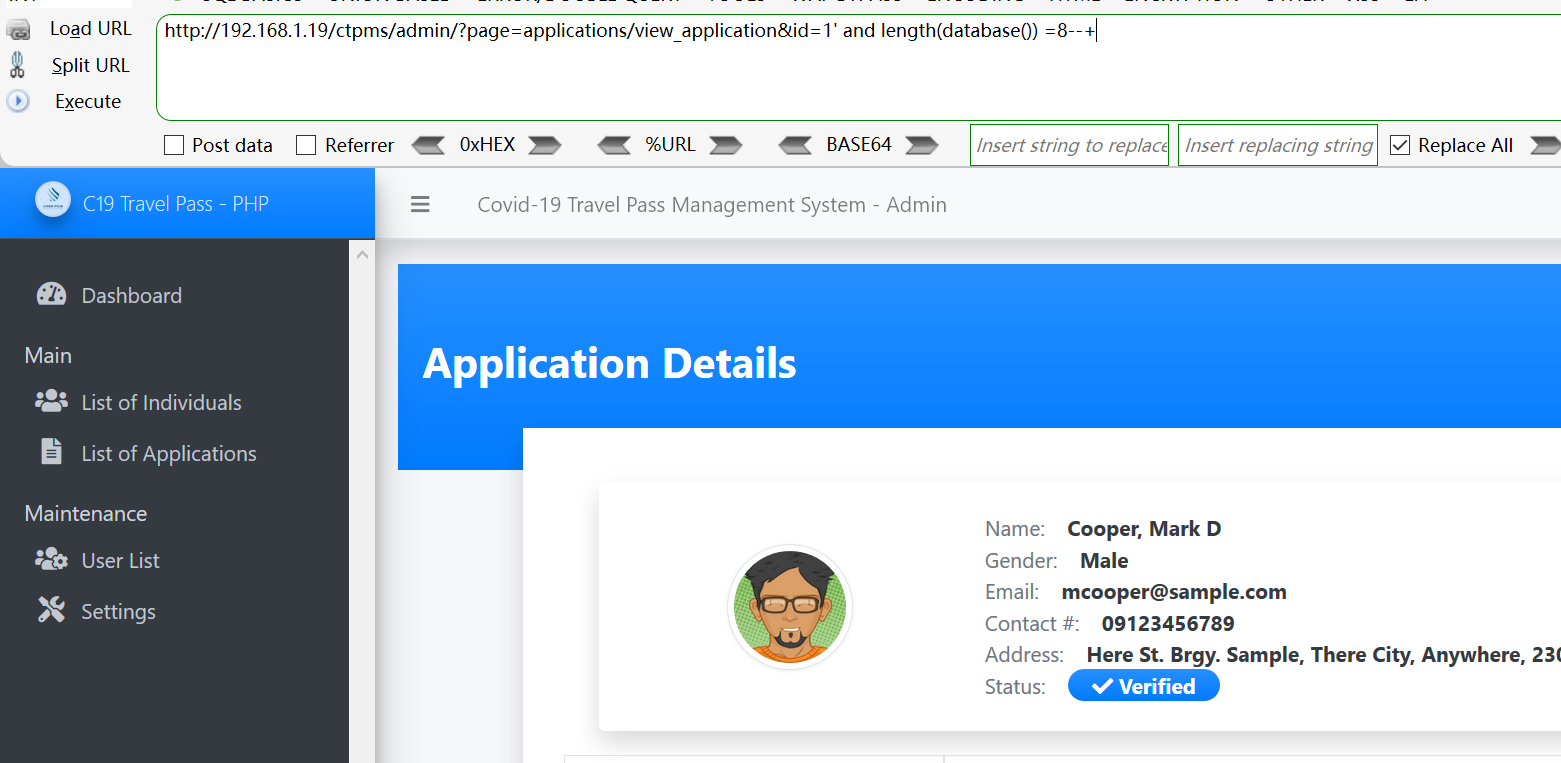
Task: Click the Verified status badge
Action: [1143, 686]
